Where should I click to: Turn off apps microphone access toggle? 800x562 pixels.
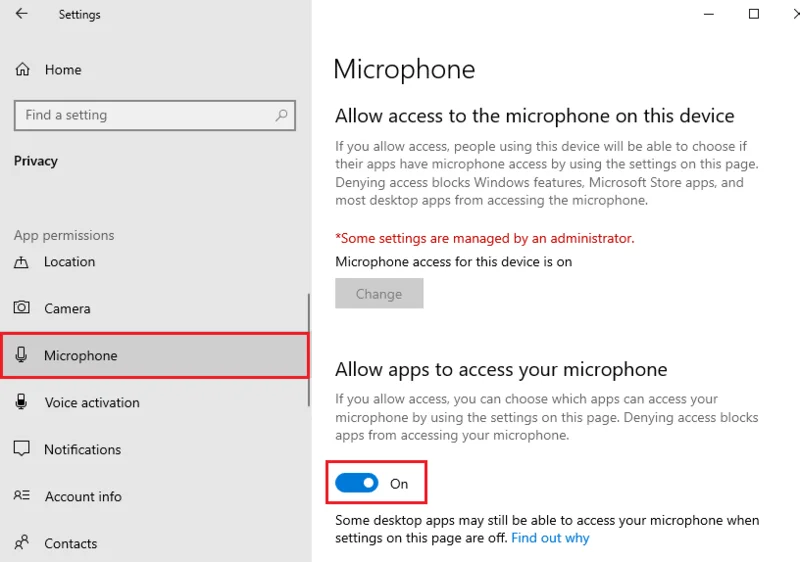coord(357,482)
